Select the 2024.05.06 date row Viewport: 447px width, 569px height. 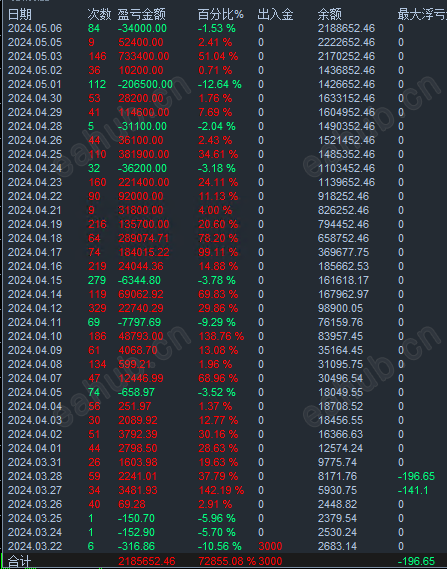coord(224,28)
